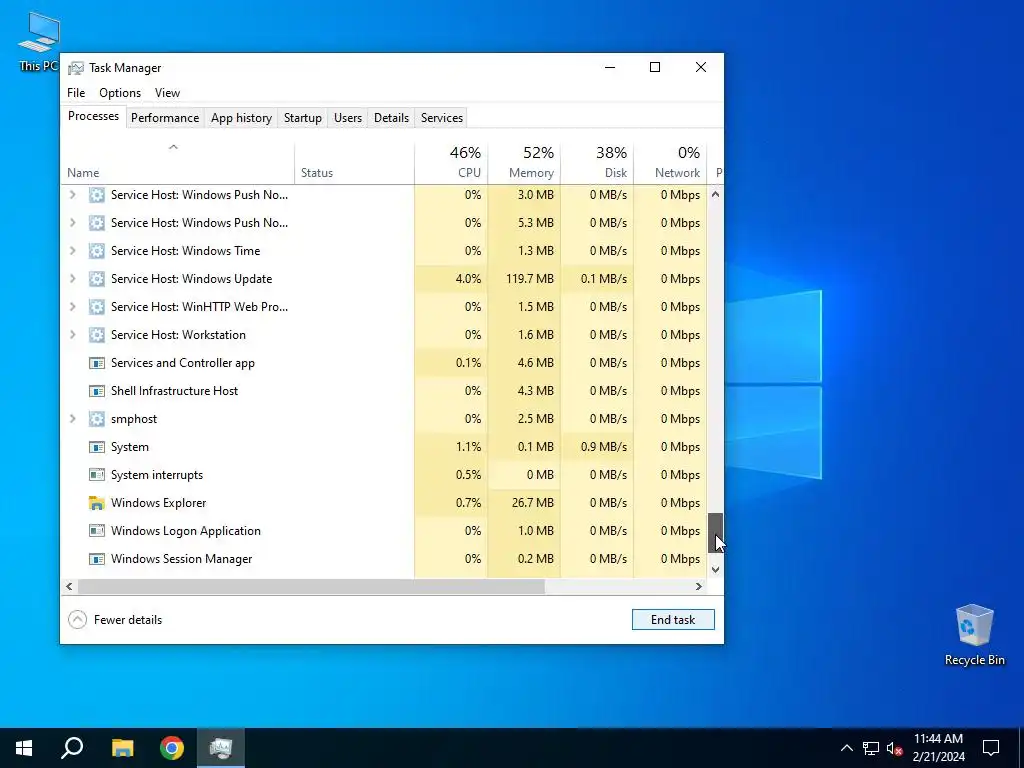
Task: Click the Service Host: Workstation gear icon
Action: 97,335
